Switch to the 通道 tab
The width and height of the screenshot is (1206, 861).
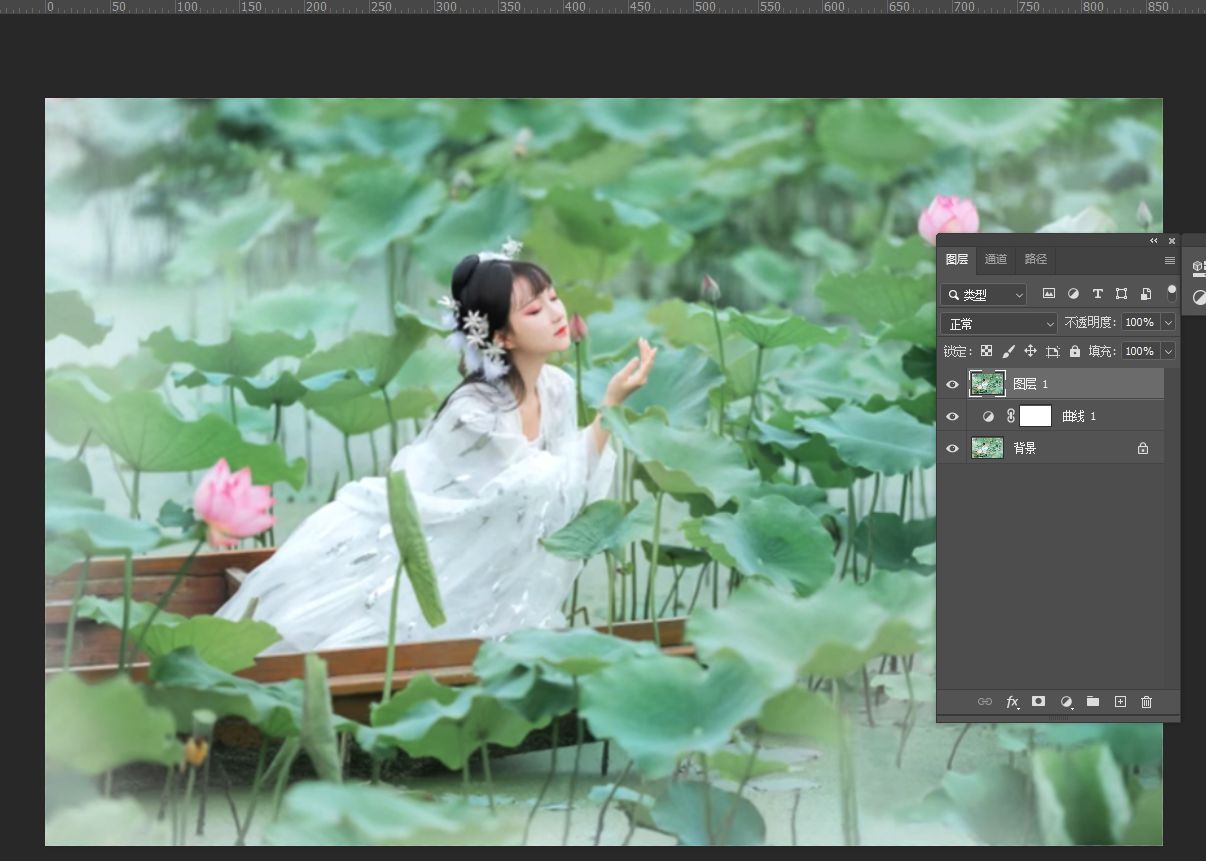point(996,259)
